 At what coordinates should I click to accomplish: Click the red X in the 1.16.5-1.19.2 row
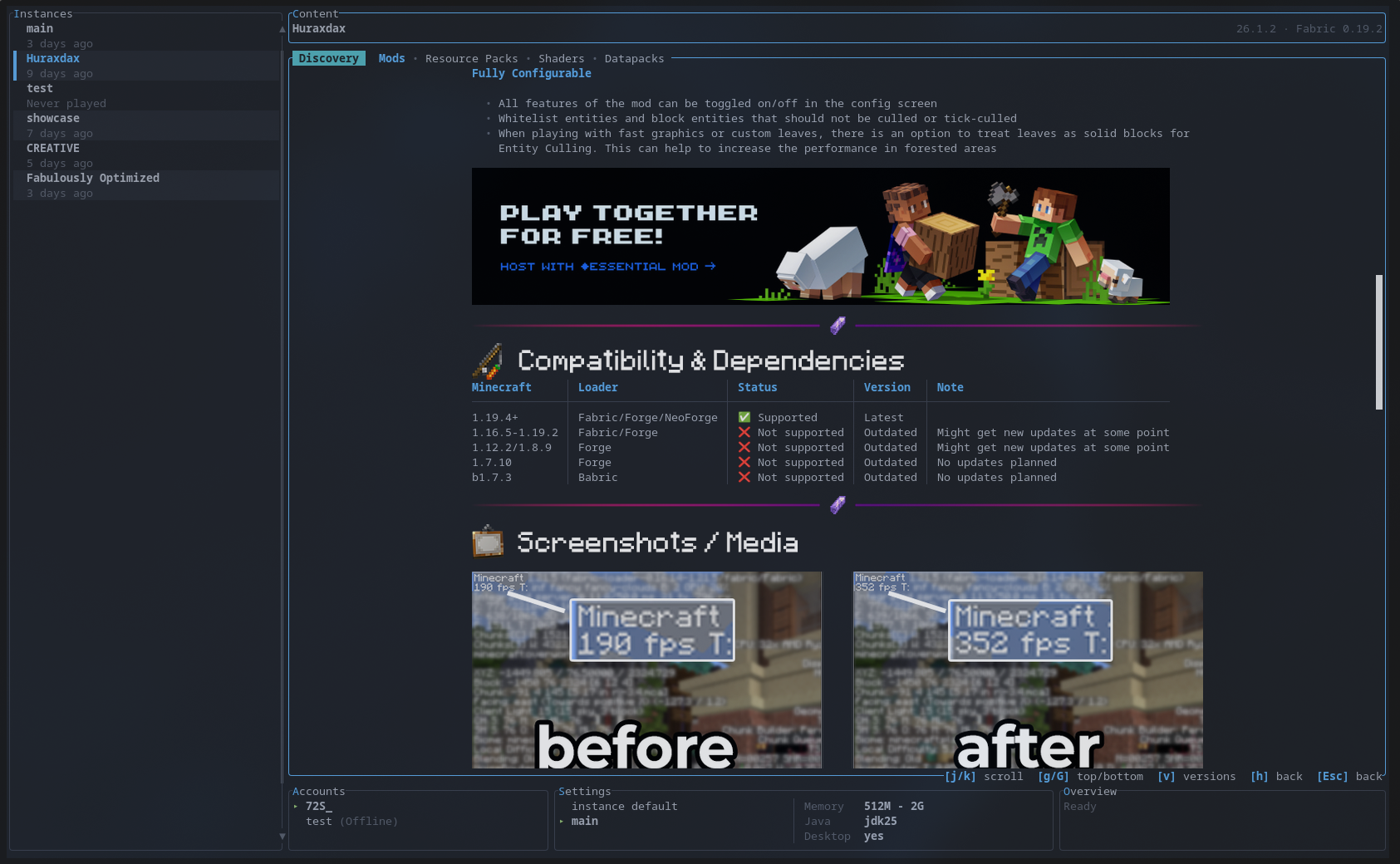[744, 432]
